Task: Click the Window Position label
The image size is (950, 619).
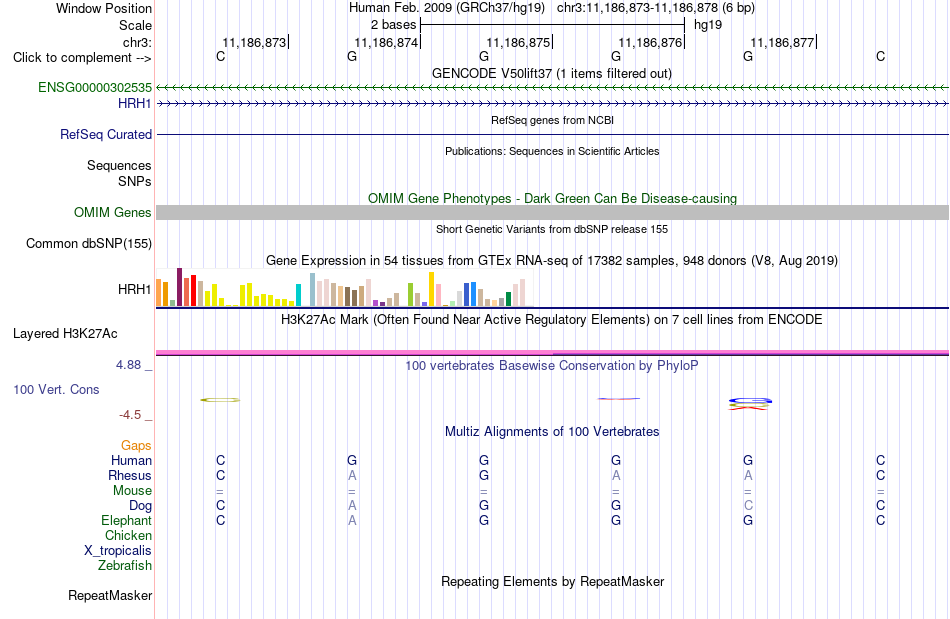Action: tap(104, 8)
